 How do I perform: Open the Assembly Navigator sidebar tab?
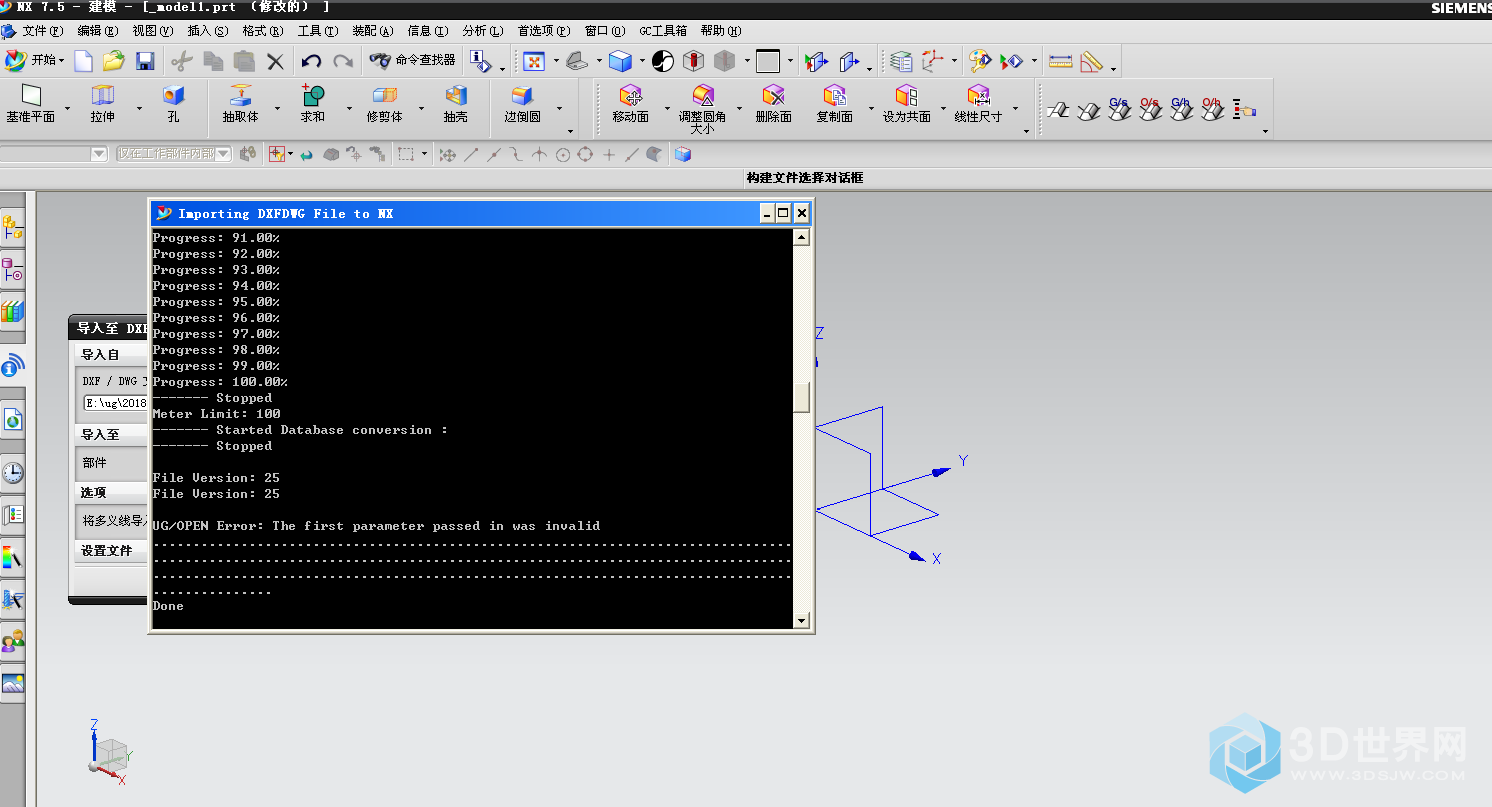tap(12, 228)
